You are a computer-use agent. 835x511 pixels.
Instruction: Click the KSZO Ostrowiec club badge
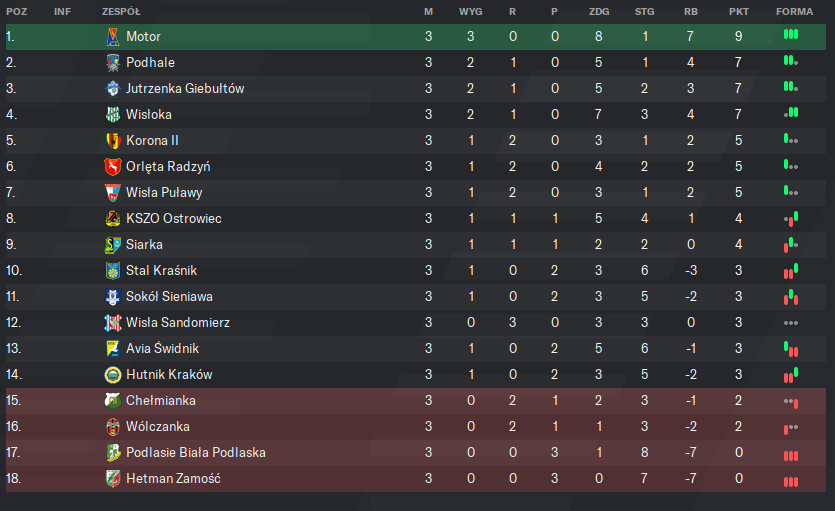pos(113,219)
